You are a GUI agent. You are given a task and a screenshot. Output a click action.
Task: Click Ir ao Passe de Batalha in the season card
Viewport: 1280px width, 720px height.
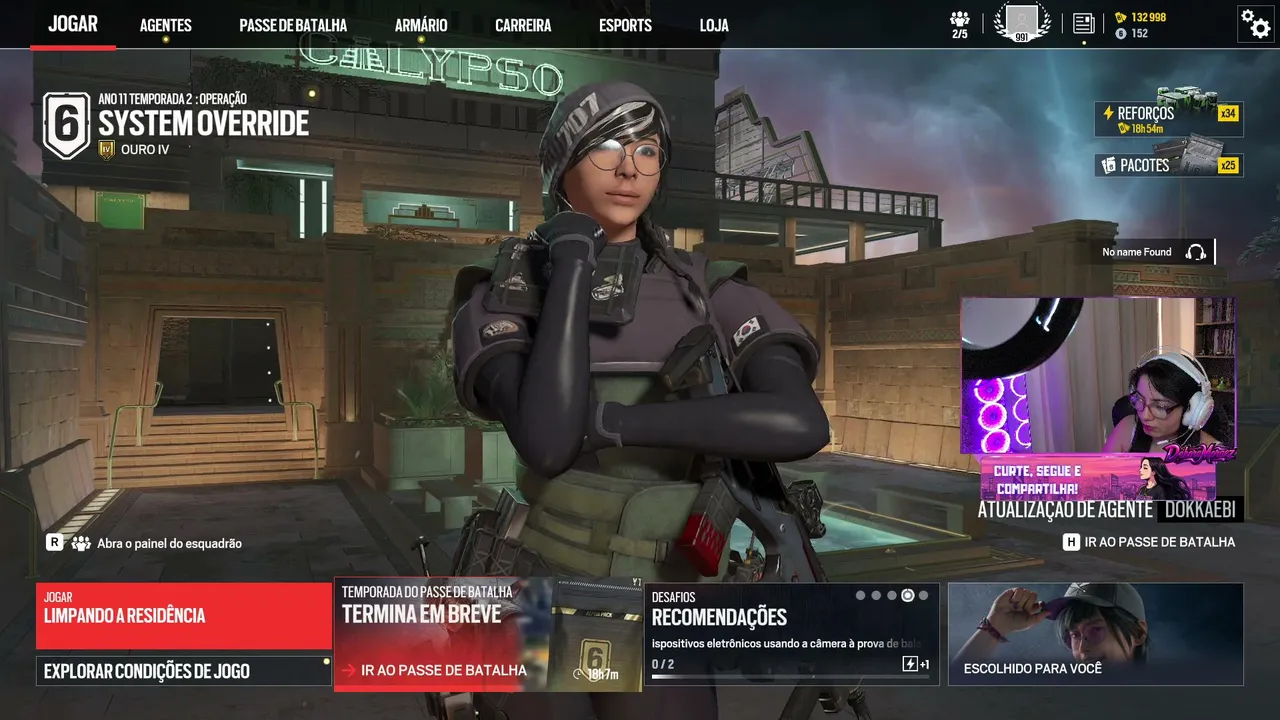[443, 670]
